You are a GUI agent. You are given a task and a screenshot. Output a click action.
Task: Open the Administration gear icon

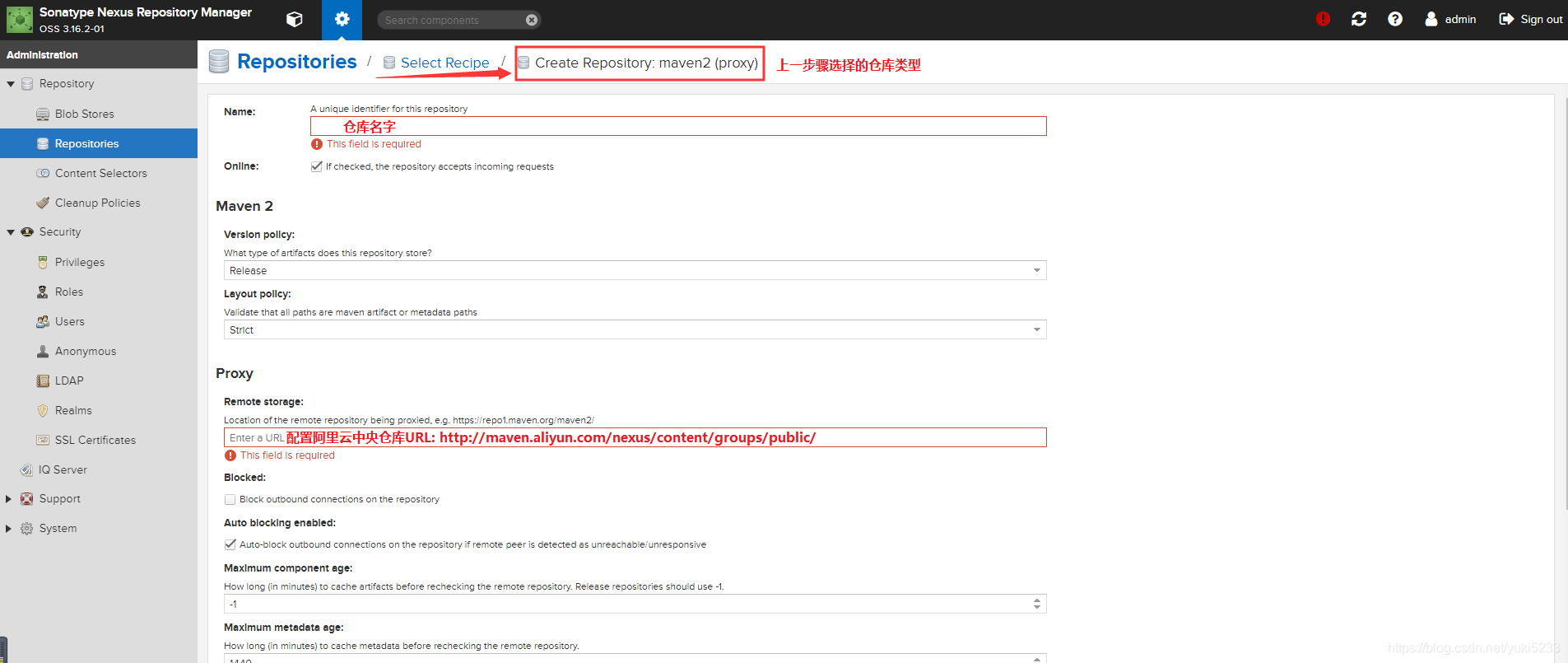tap(342, 19)
